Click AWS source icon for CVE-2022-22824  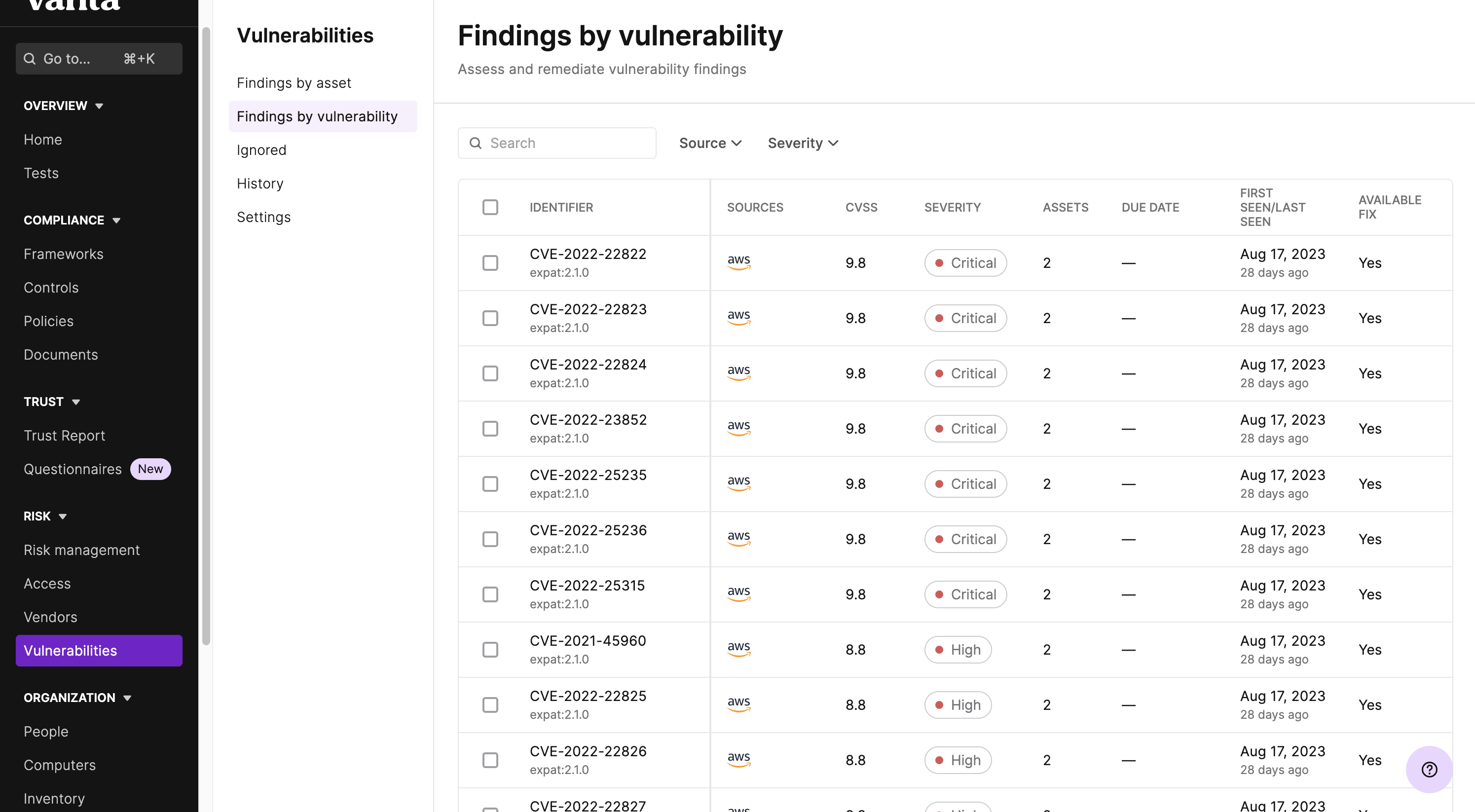738,372
